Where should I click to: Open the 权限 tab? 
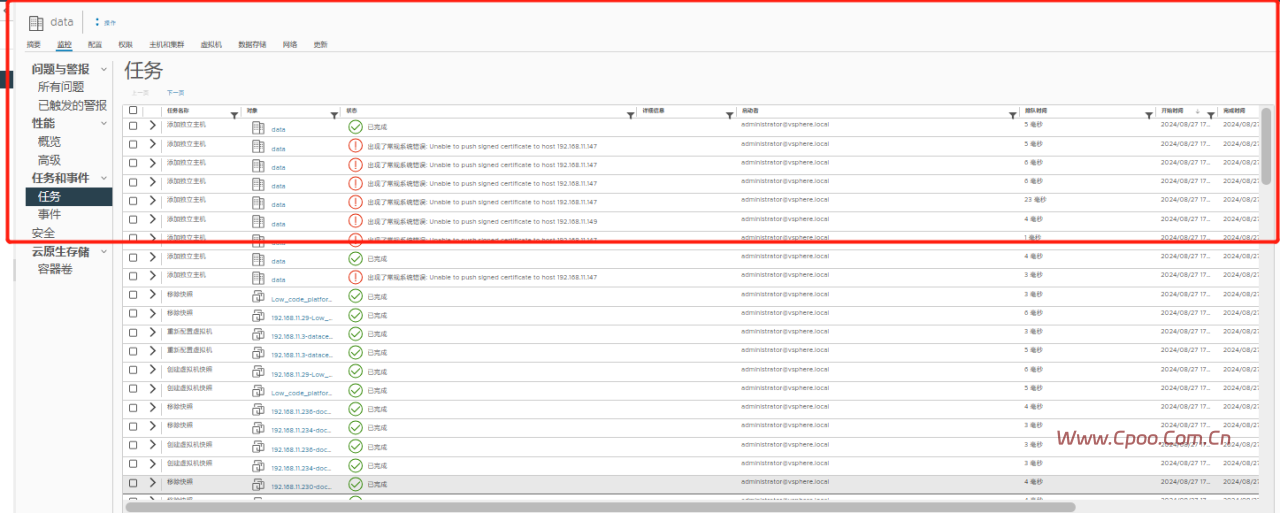pos(125,45)
